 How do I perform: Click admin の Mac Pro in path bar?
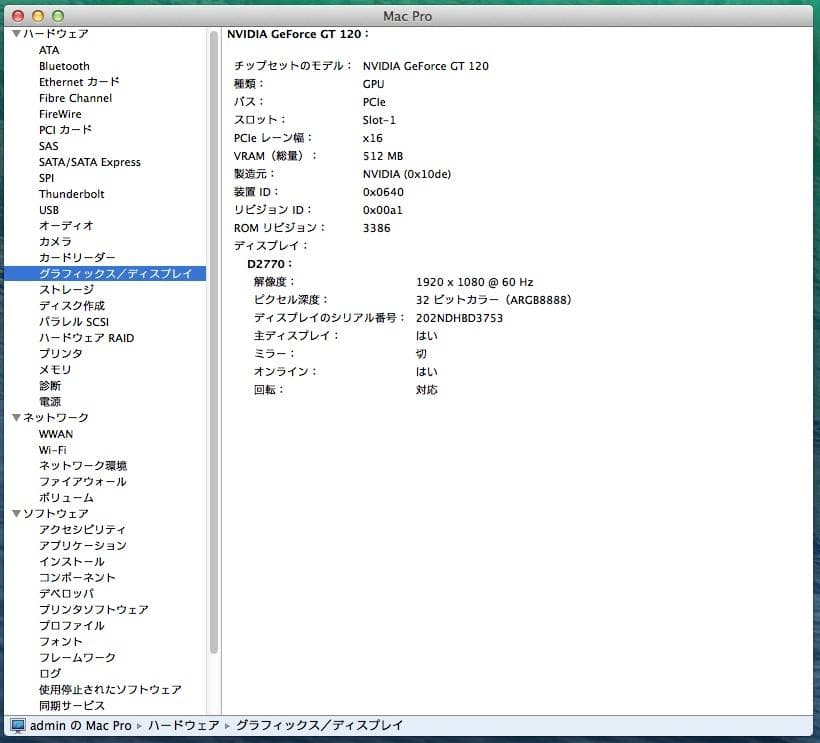pyautogui.click(x=80, y=725)
